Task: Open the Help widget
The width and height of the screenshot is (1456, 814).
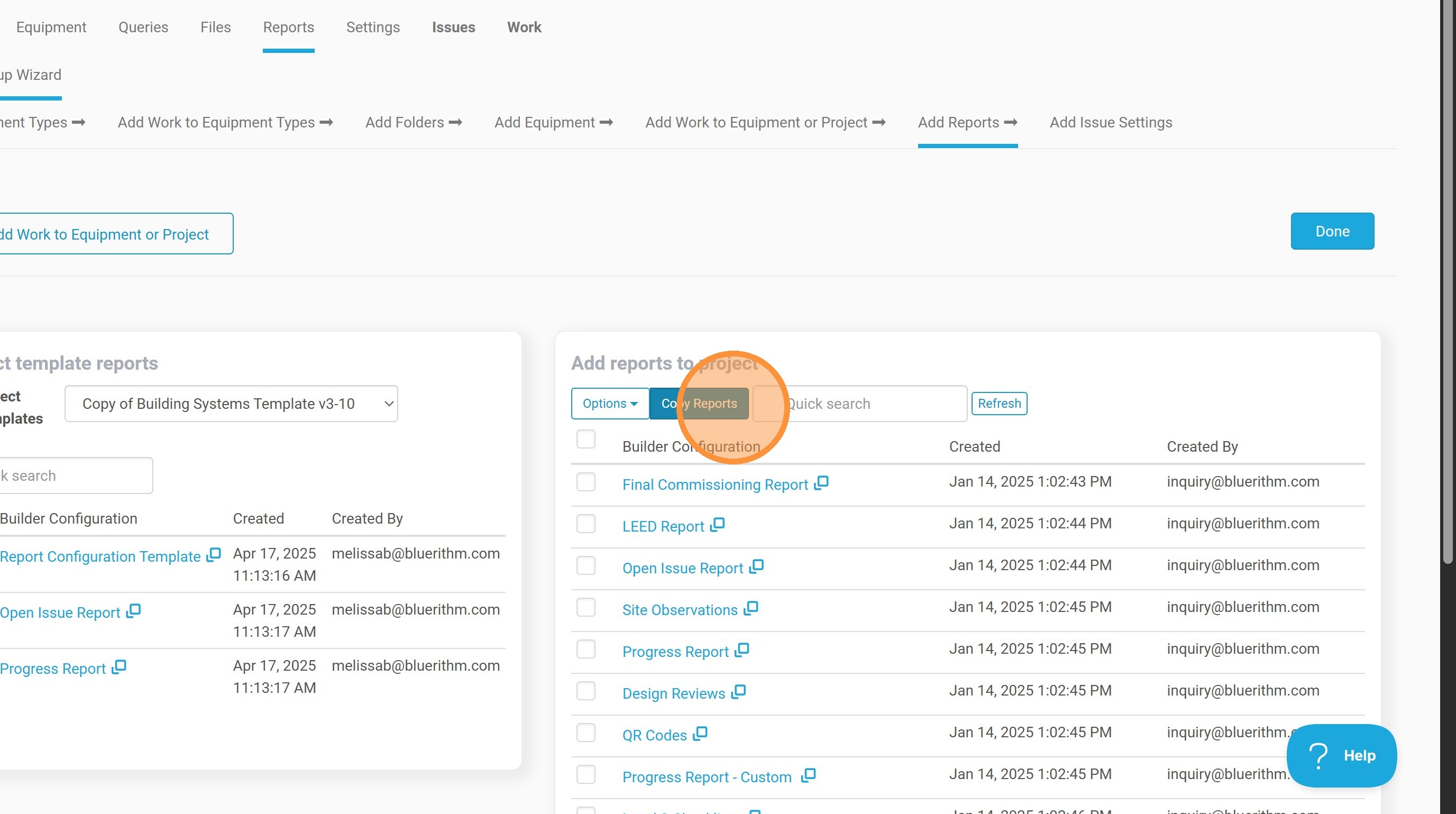Action: coord(1342,755)
